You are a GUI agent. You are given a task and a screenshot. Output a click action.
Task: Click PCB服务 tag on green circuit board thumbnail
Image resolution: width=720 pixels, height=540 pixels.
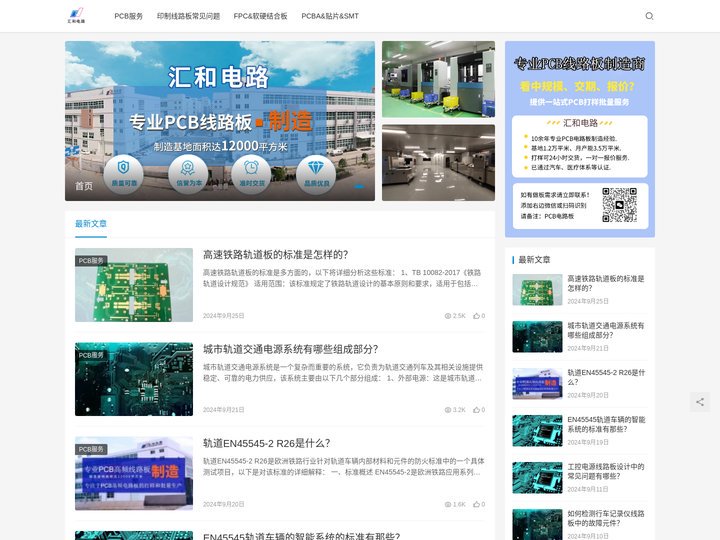click(91, 260)
